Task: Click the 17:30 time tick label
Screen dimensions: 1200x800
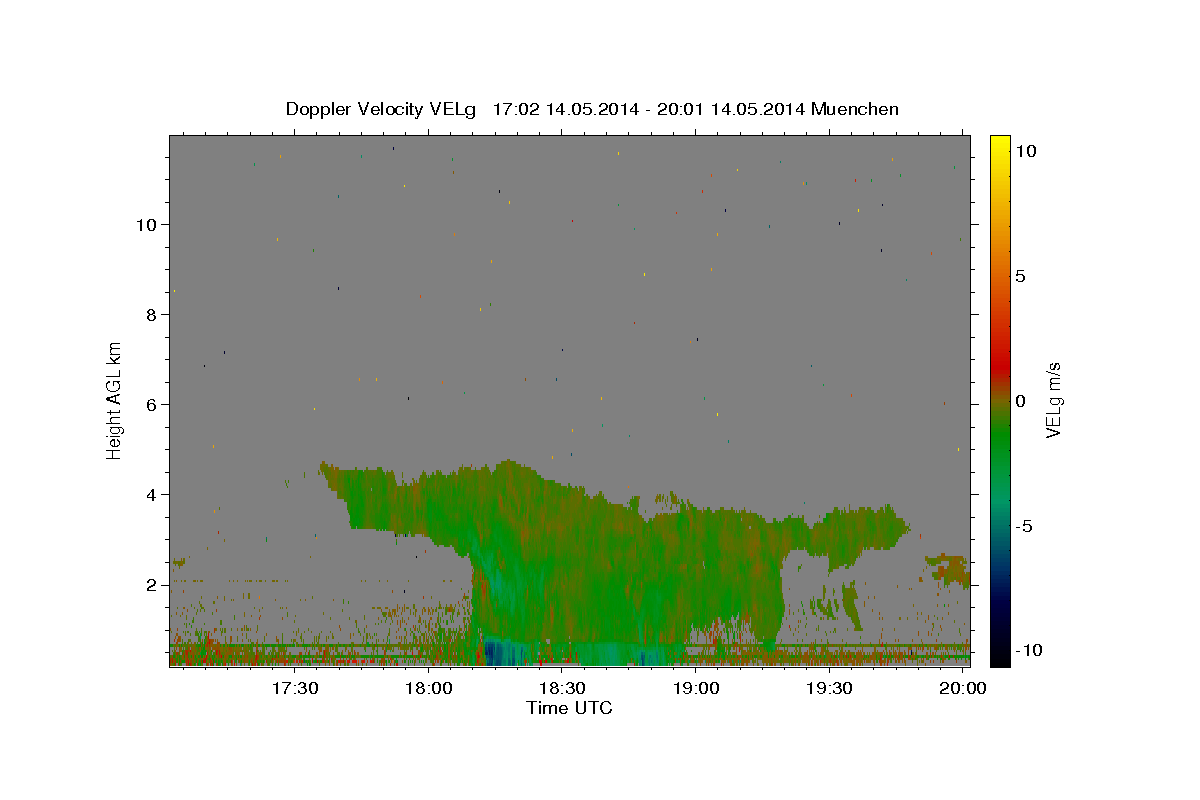Action: [296, 689]
